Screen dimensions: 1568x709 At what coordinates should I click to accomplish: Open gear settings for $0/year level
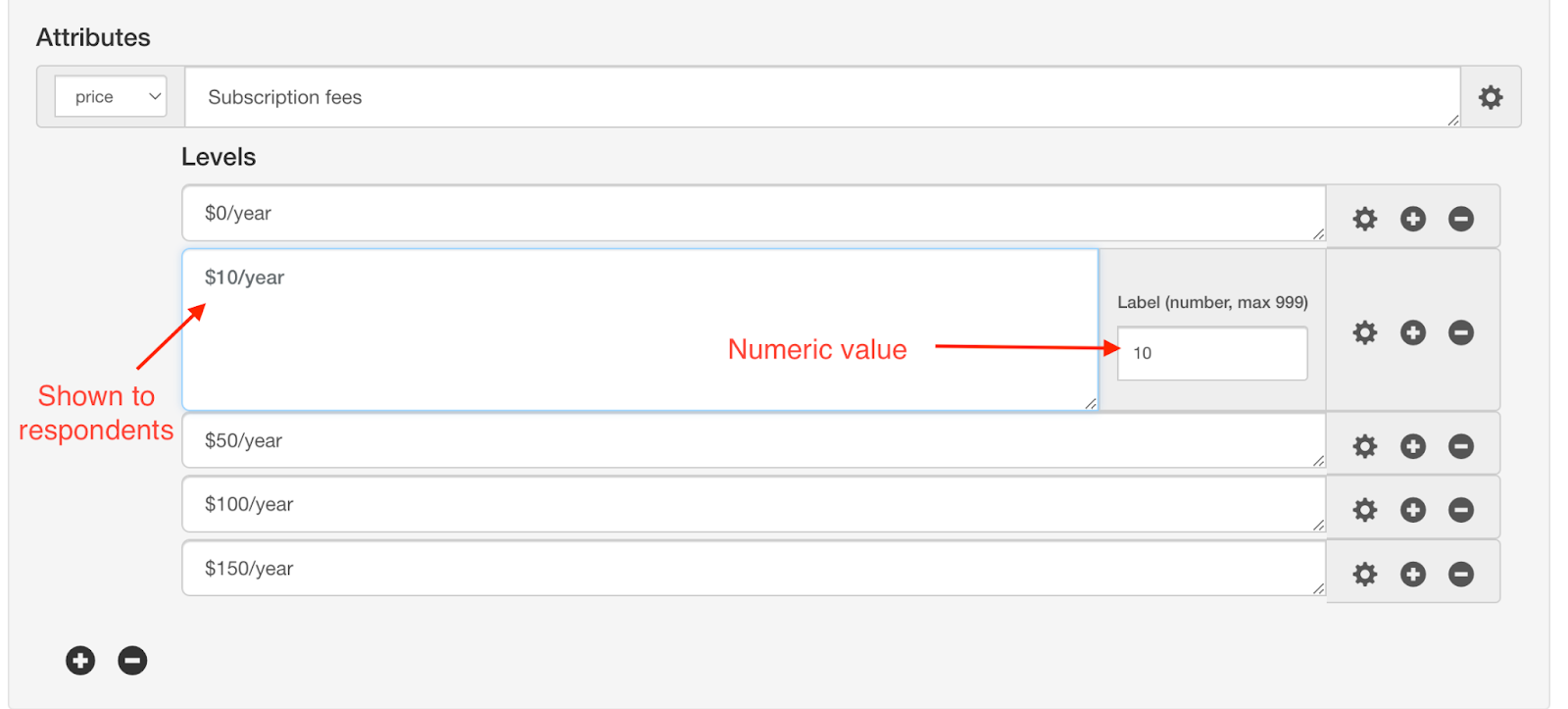click(1365, 219)
